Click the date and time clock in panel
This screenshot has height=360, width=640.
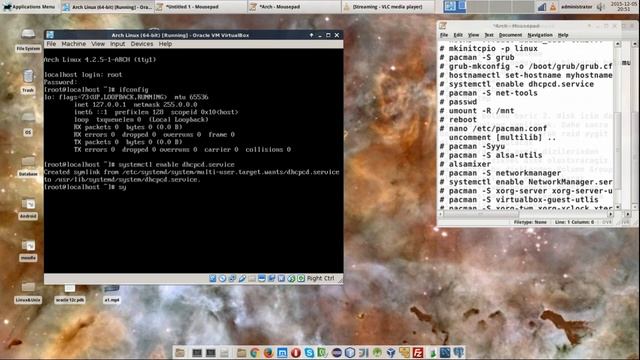click(624, 7)
